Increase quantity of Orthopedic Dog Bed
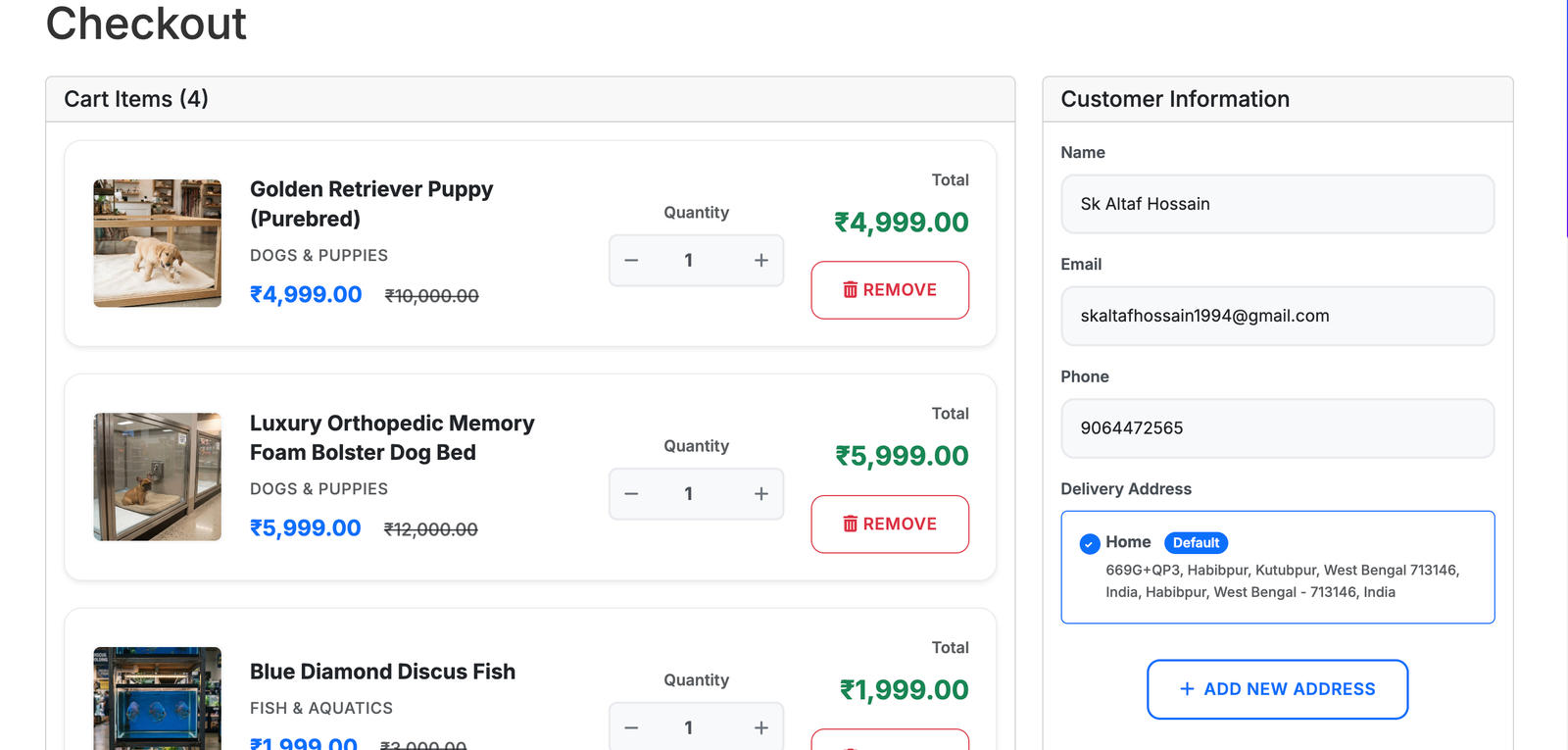 tap(761, 494)
